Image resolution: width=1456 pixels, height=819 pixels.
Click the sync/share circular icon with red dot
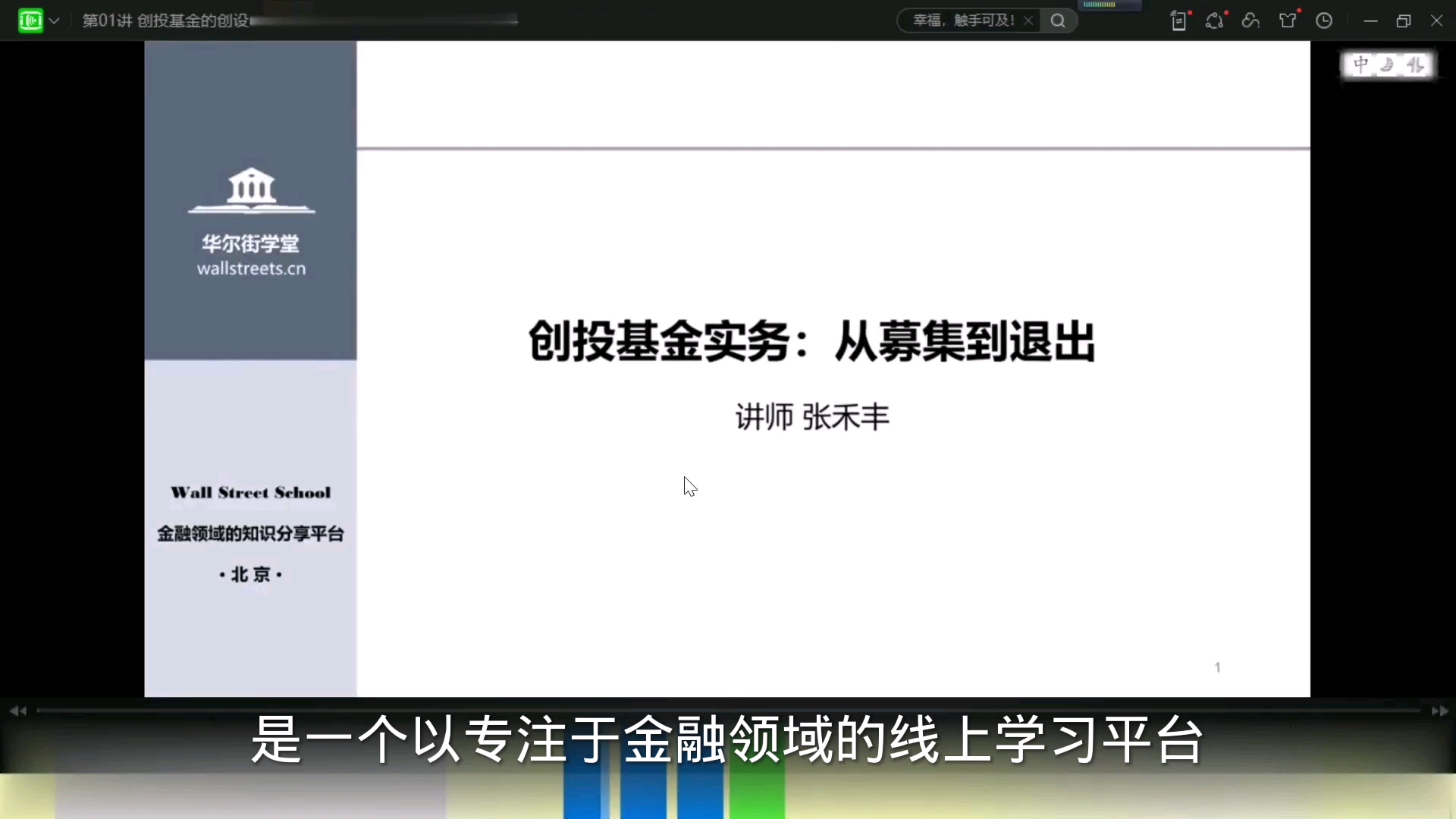(x=1216, y=20)
